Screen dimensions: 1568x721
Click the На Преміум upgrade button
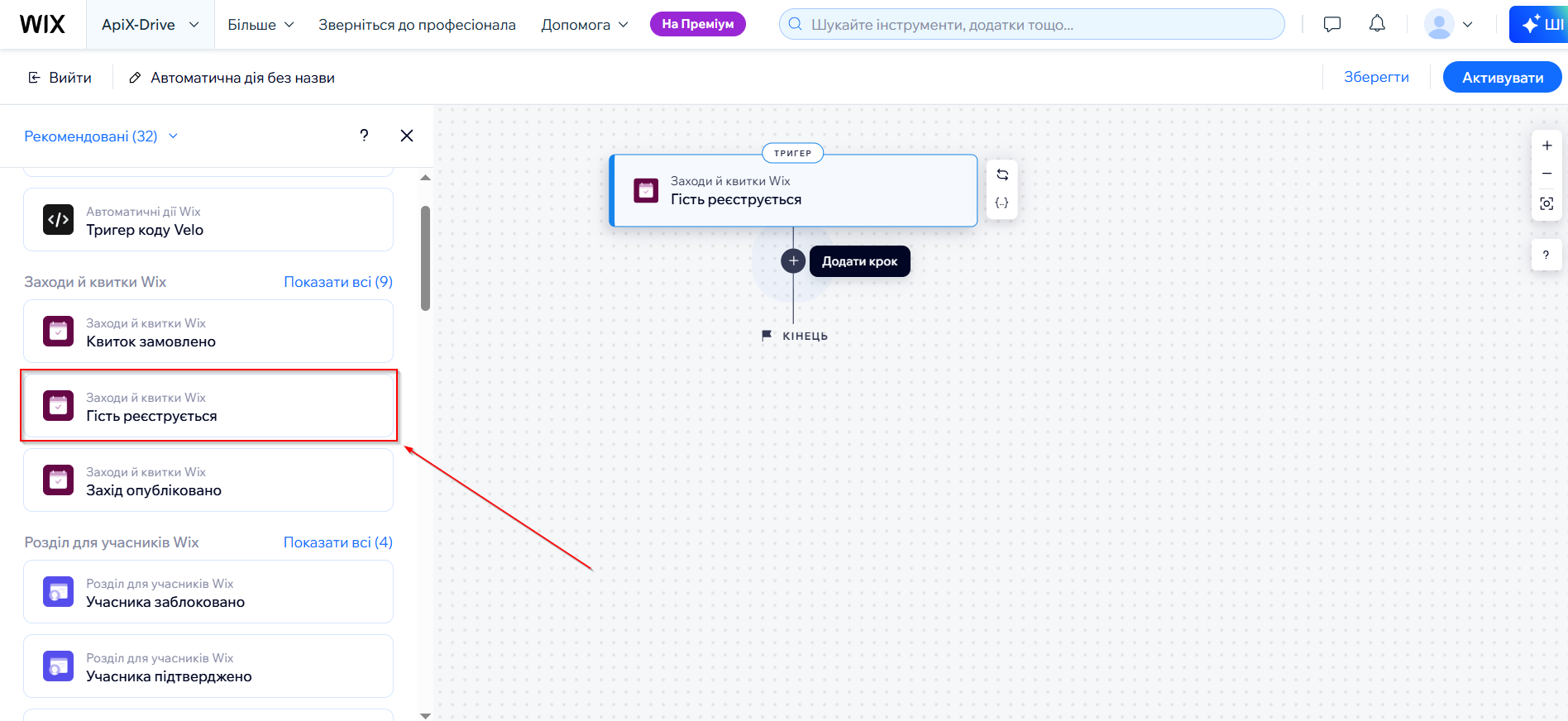(x=697, y=24)
